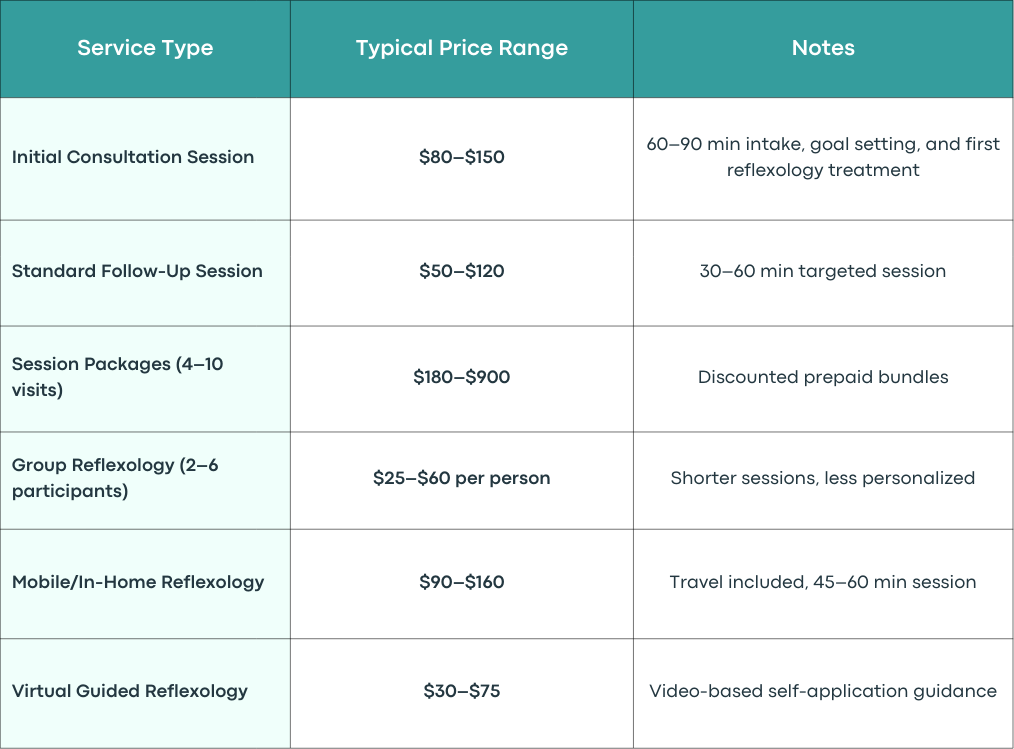The width and height of the screenshot is (1014, 749).
Task: Select the Standard Follow-Up Session cell
Action: [x=145, y=273]
